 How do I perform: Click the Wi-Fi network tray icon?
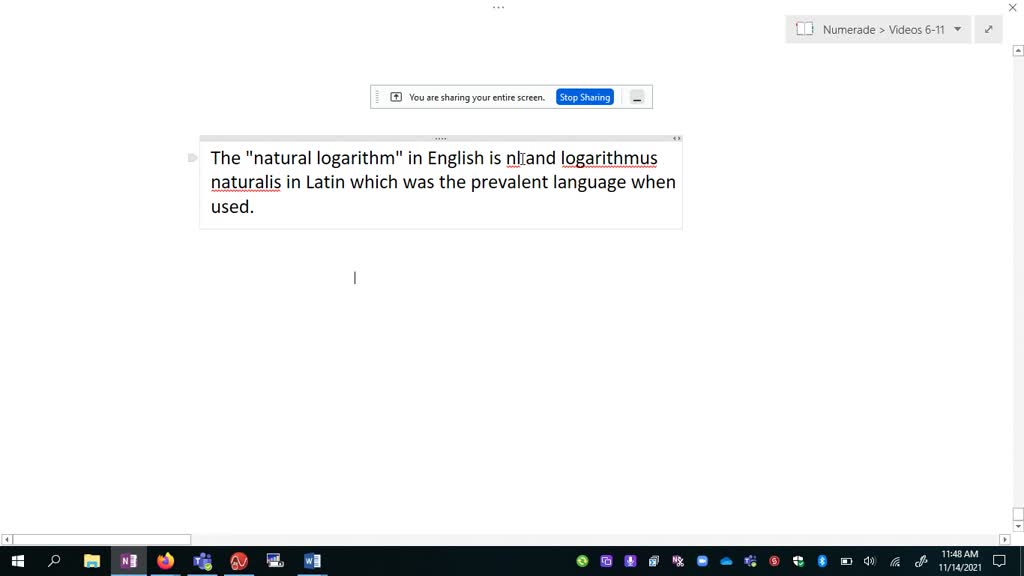[893, 561]
